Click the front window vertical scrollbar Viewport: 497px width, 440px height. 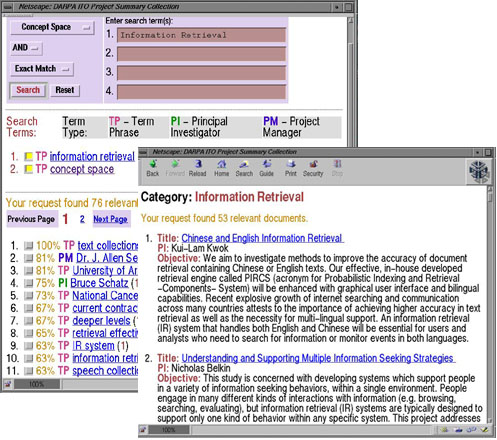[x=490, y=305]
